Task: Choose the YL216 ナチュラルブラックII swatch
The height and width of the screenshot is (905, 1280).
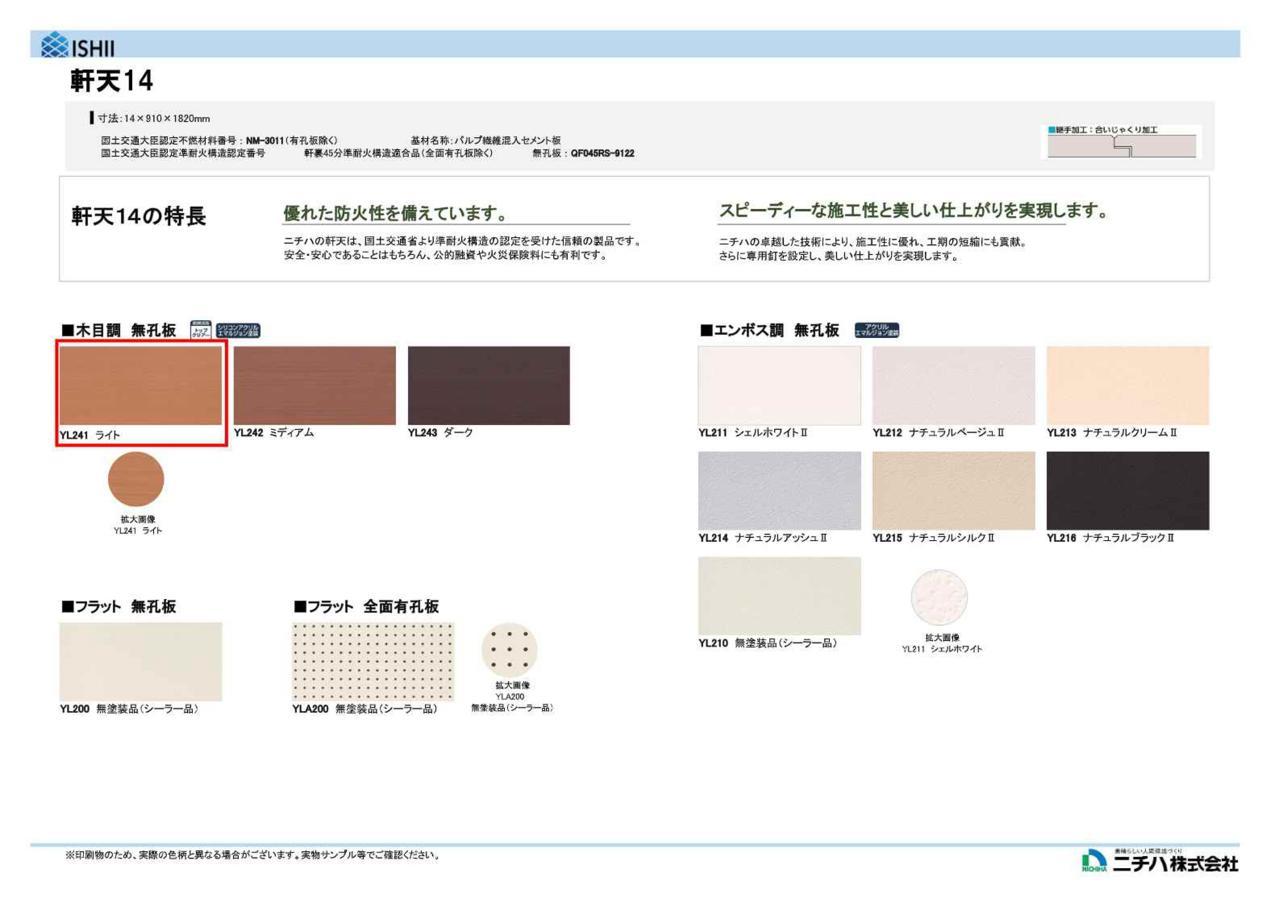Action: click(x=1128, y=491)
